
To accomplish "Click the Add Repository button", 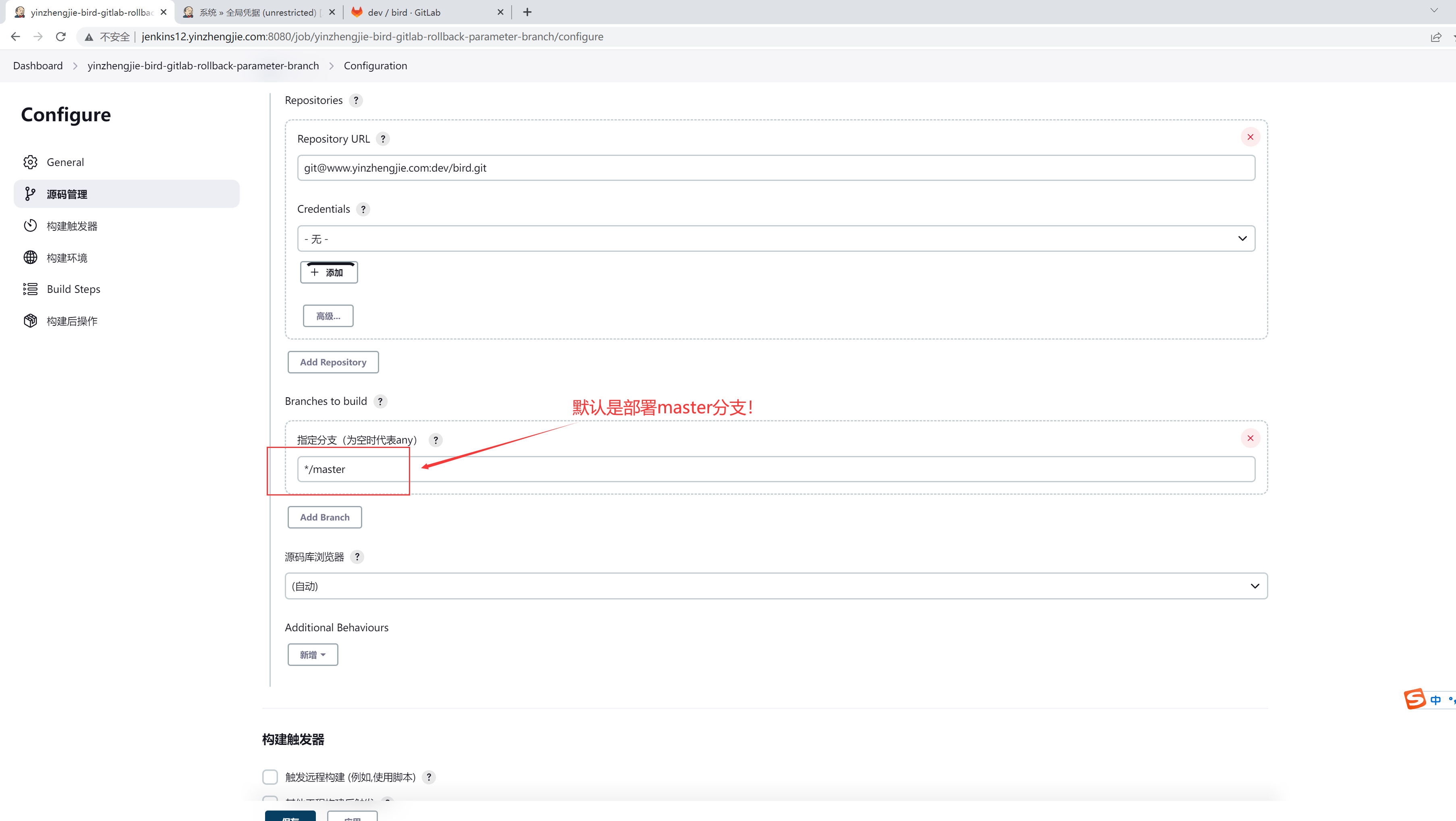I will tap(333, 362).
